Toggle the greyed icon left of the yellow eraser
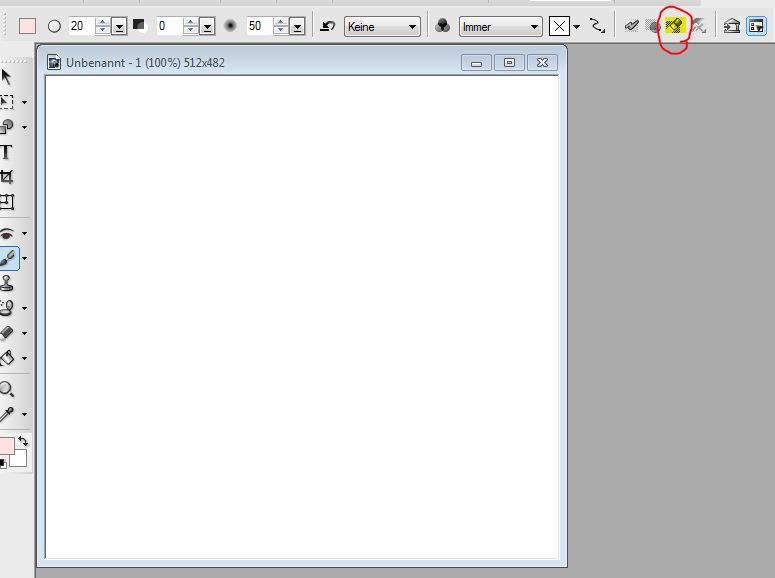 point(654,26)
